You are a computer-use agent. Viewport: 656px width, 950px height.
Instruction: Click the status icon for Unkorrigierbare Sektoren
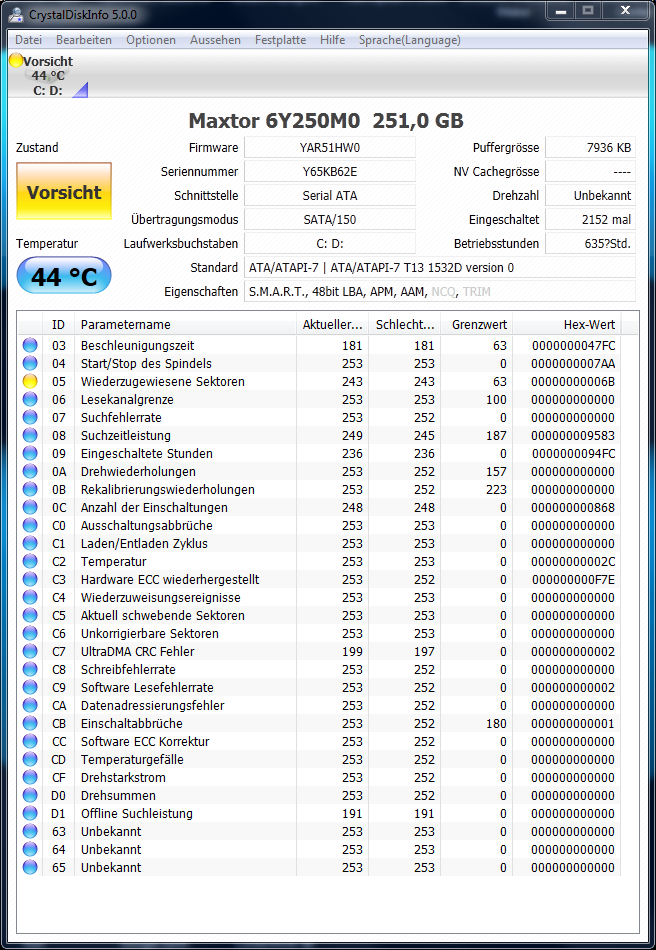point(30,633)
